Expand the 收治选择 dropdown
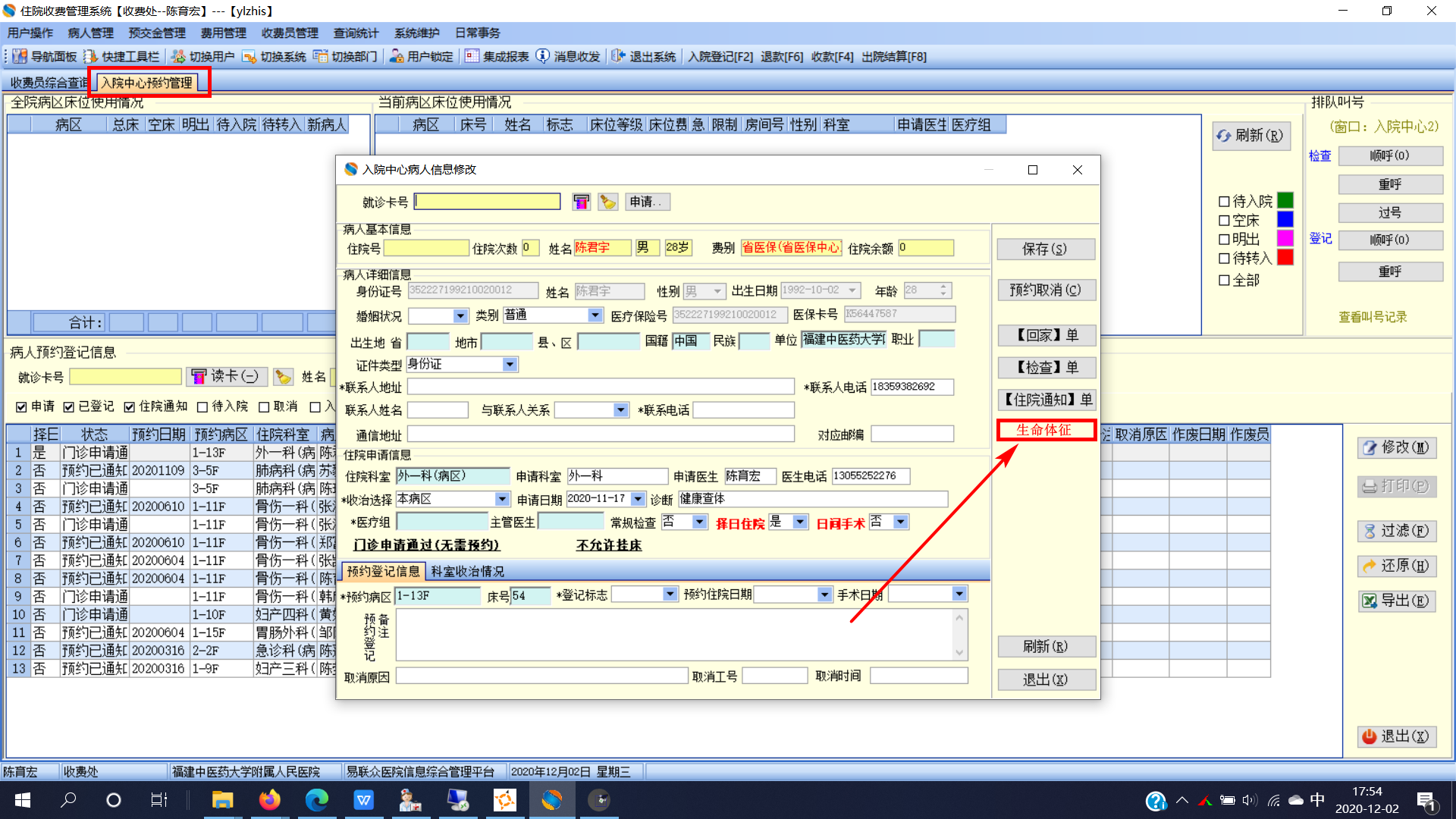This screenshot has height=819, width=1456. (502, 499)
